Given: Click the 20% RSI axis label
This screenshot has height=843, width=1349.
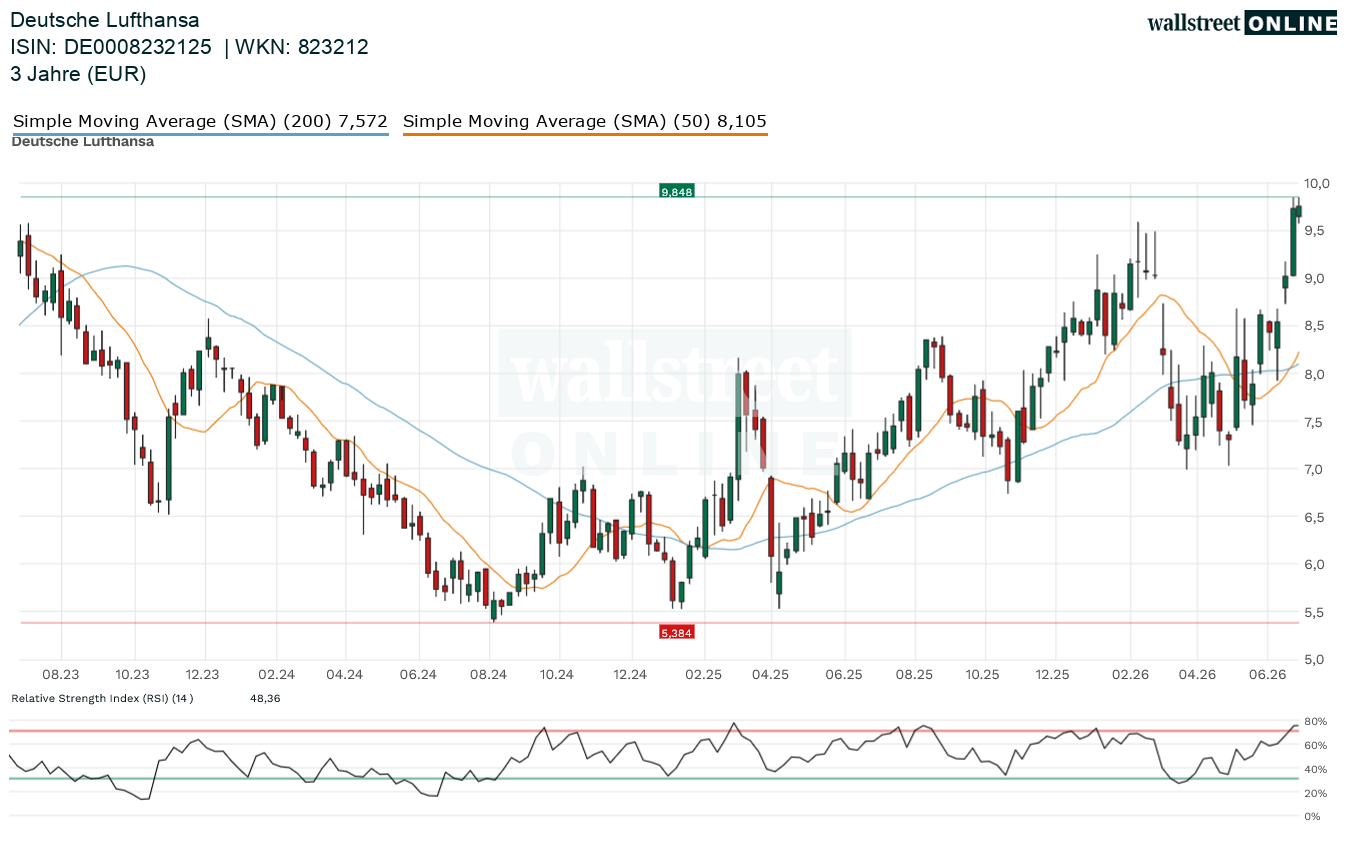Looking at the screenshot, I should 1314,793.
